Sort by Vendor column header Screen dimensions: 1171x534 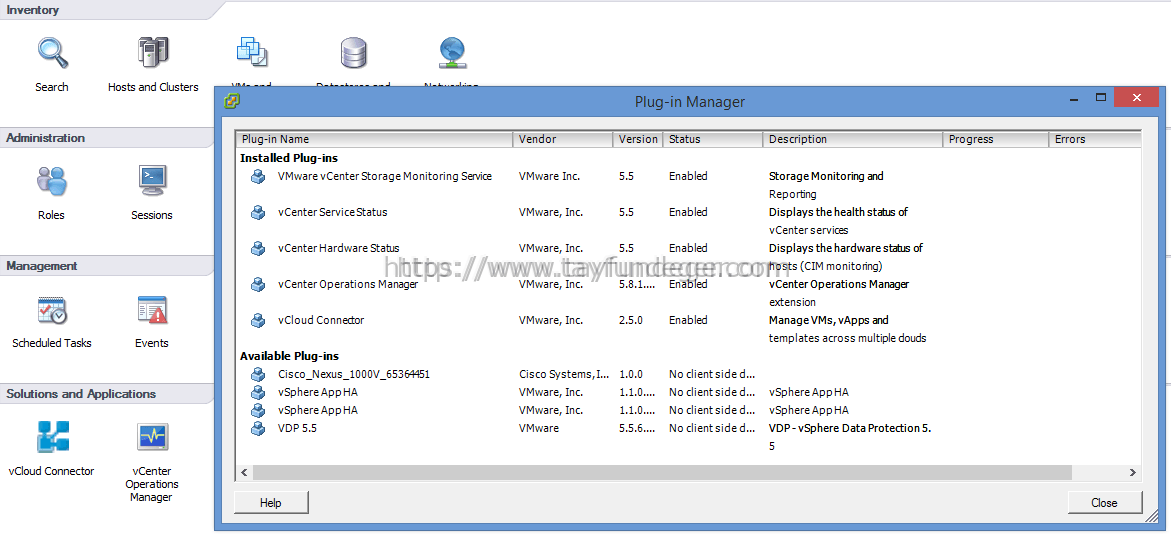point(562,140)
